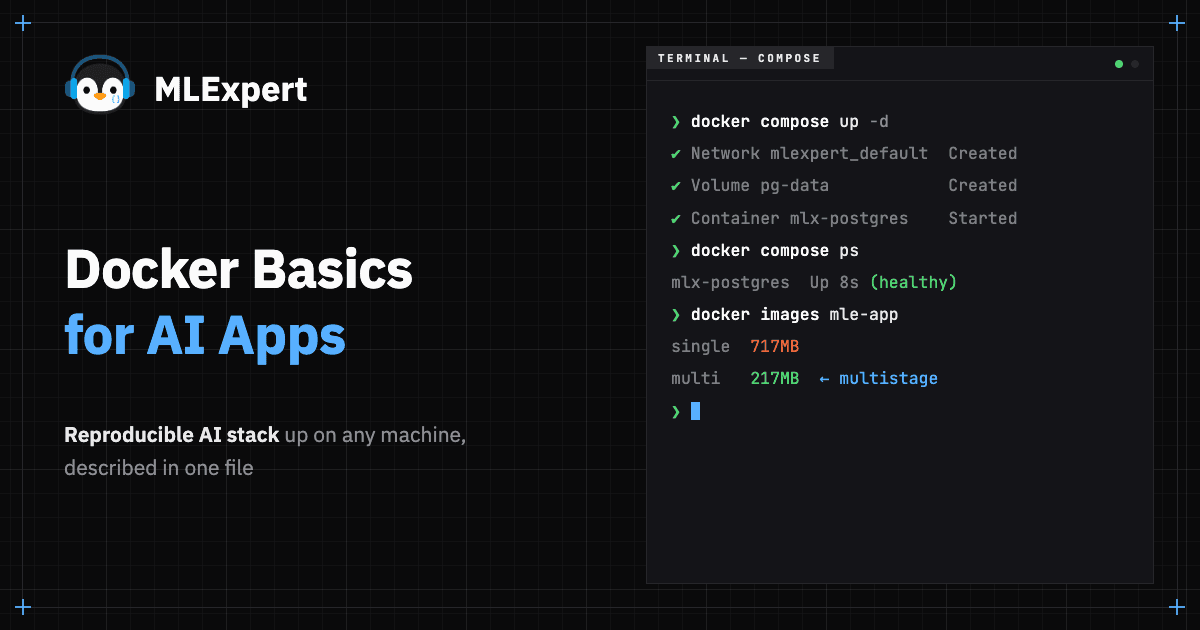Click the 'described in one file' text
The image size is (1200, 630).
159,468
